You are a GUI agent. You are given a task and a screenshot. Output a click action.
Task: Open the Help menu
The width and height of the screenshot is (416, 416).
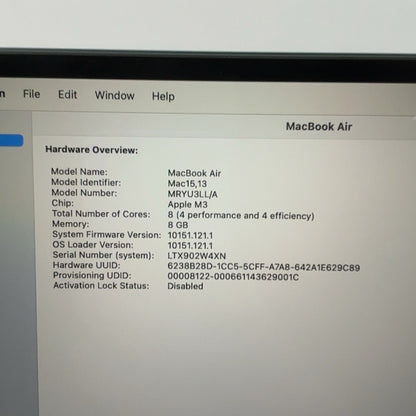[163, 96]
